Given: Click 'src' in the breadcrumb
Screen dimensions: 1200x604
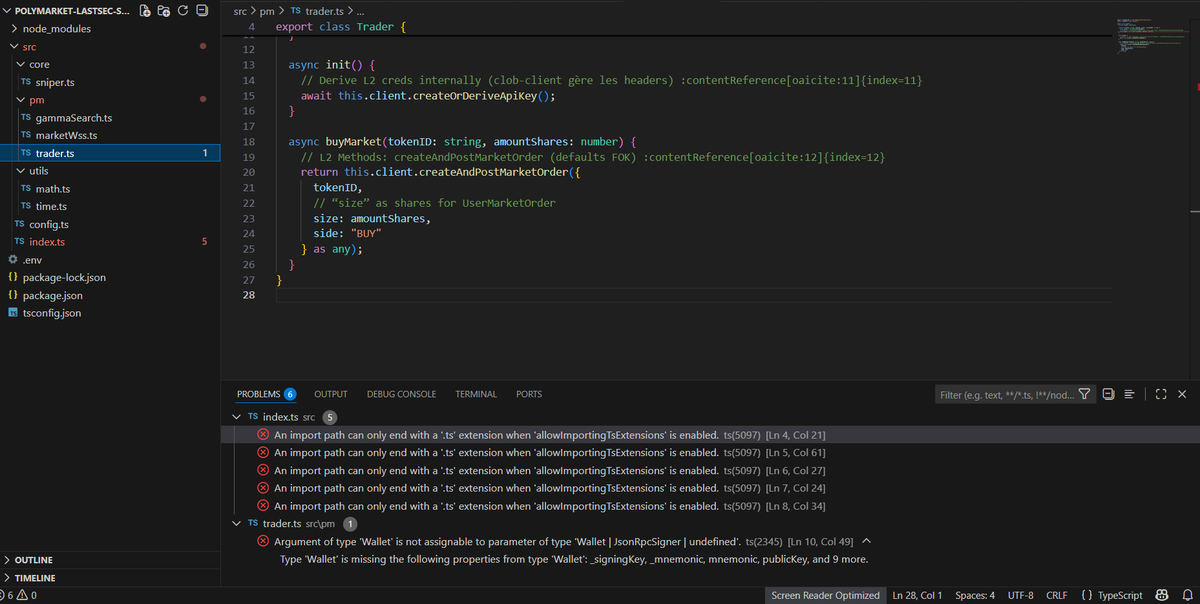Looking at the screenshot, I should tap(239, 11).
